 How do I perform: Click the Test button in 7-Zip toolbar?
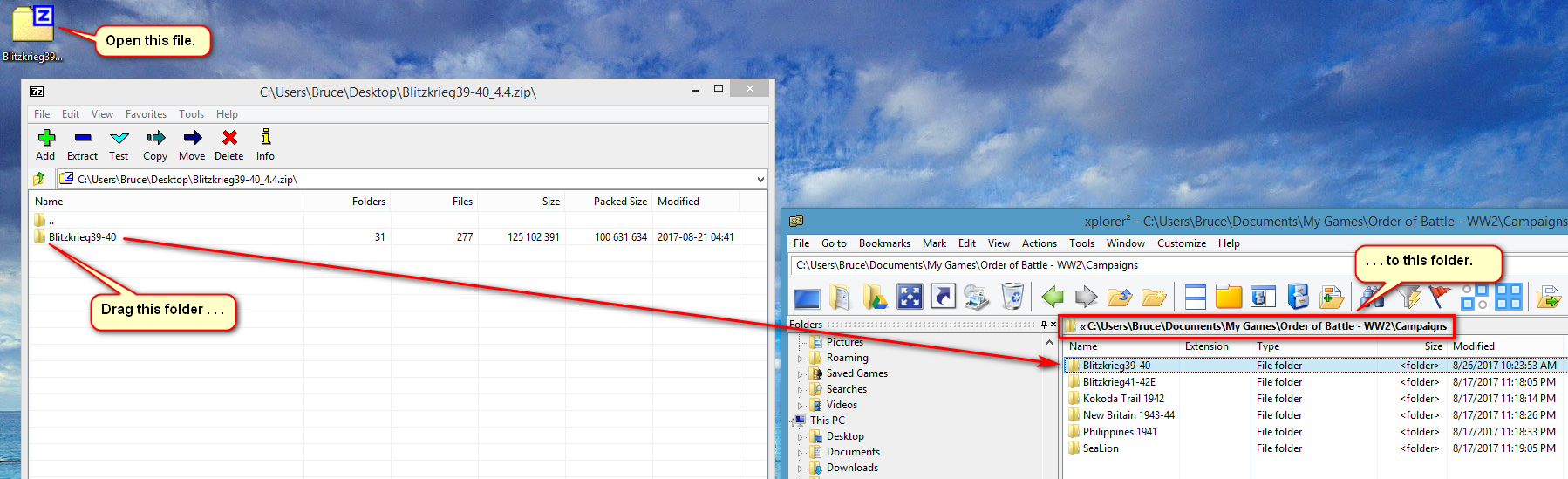tap(119, 145)
